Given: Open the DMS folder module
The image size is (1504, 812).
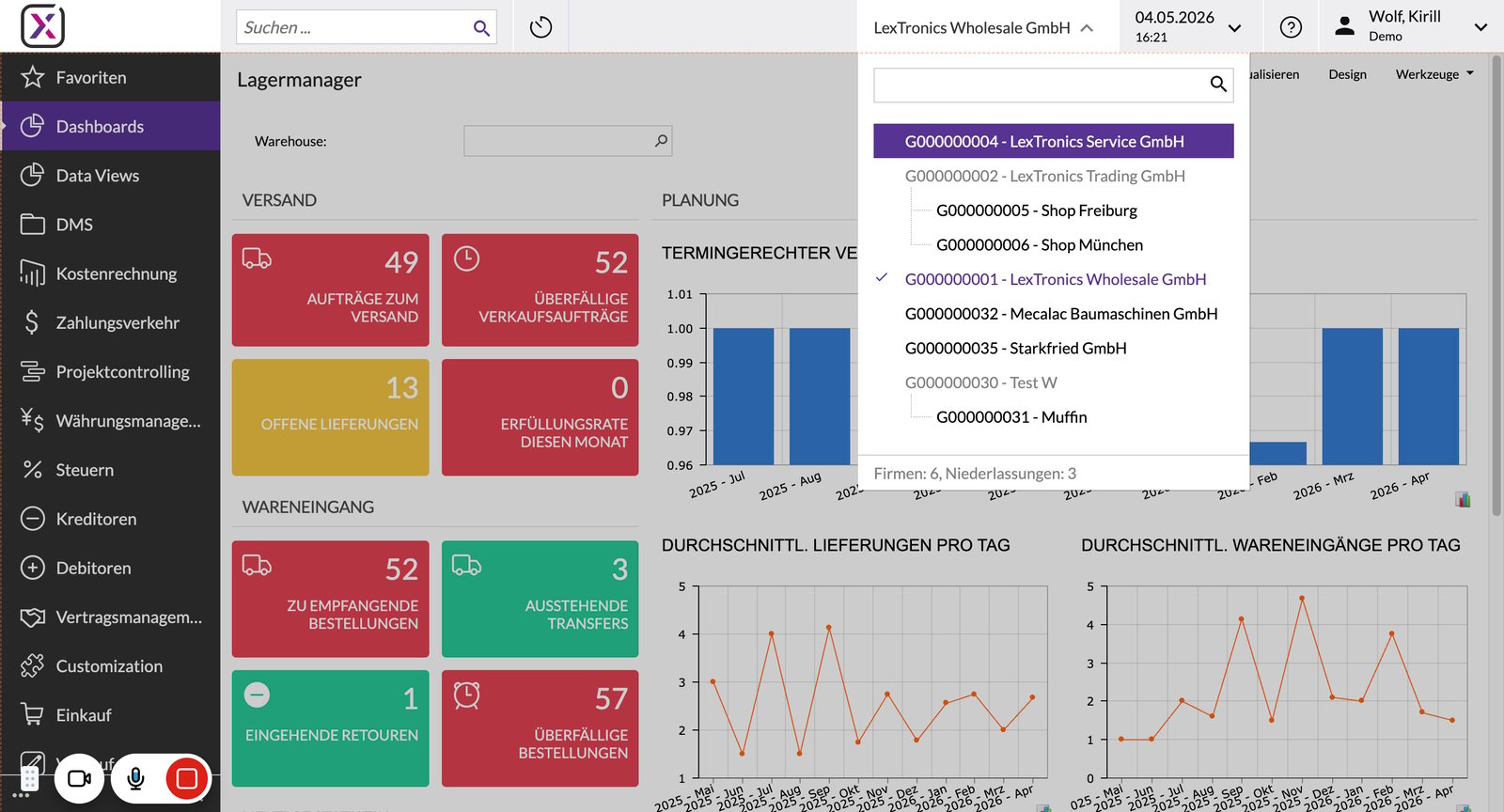Looking at the screenshot, I should click(110, 224).
